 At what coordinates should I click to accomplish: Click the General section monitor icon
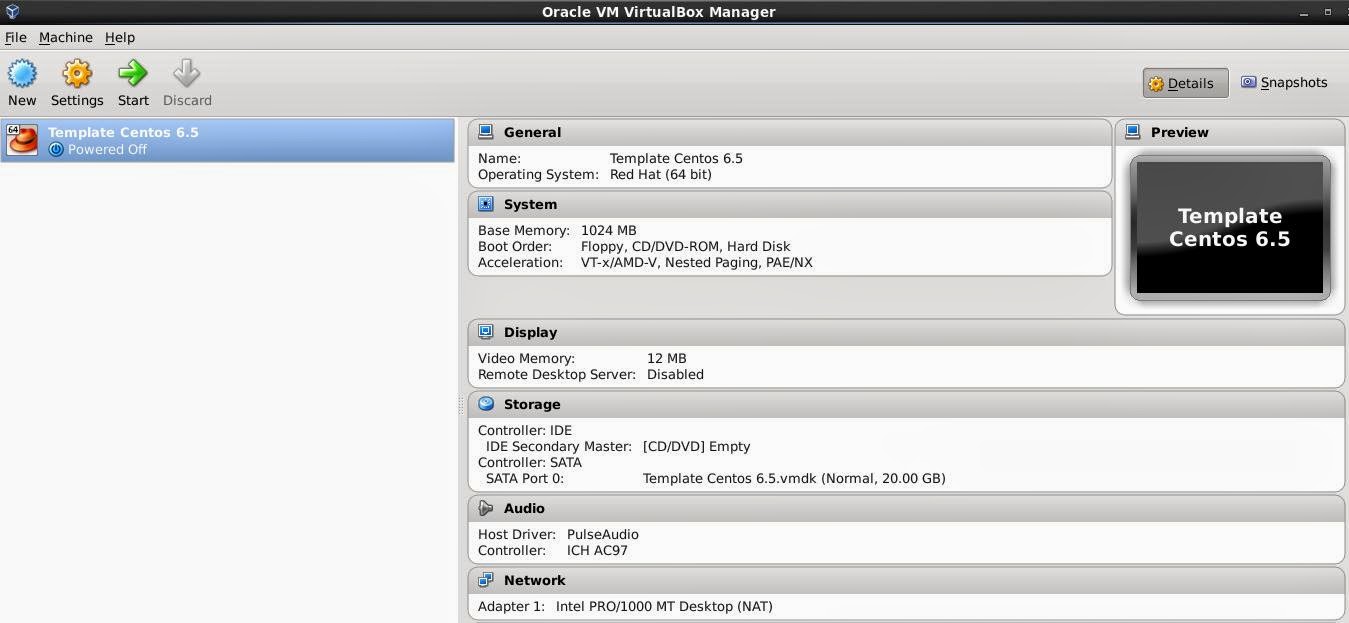tap(486, 132)
